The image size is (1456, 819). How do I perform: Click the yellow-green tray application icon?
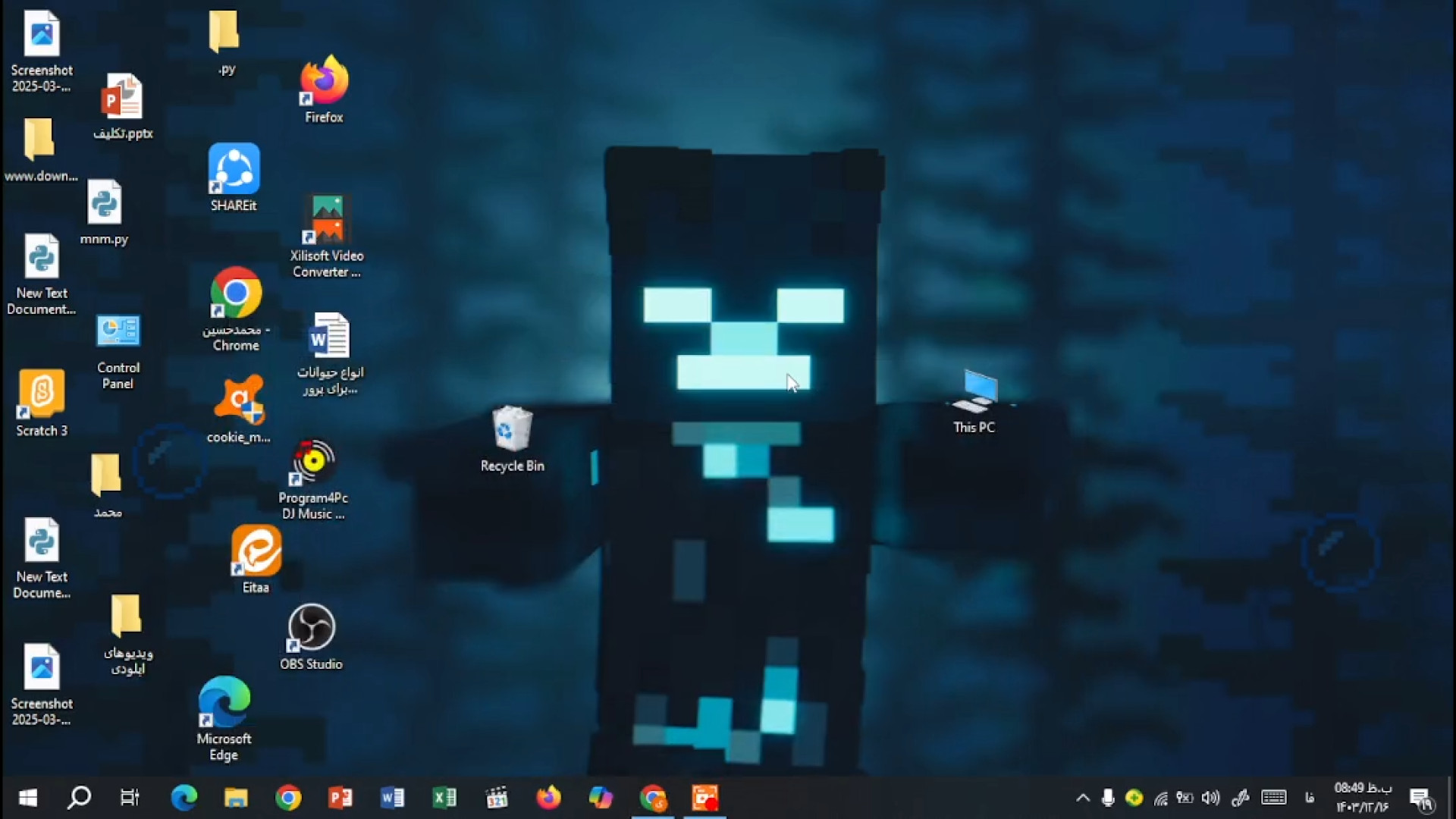click(1134, 798)
